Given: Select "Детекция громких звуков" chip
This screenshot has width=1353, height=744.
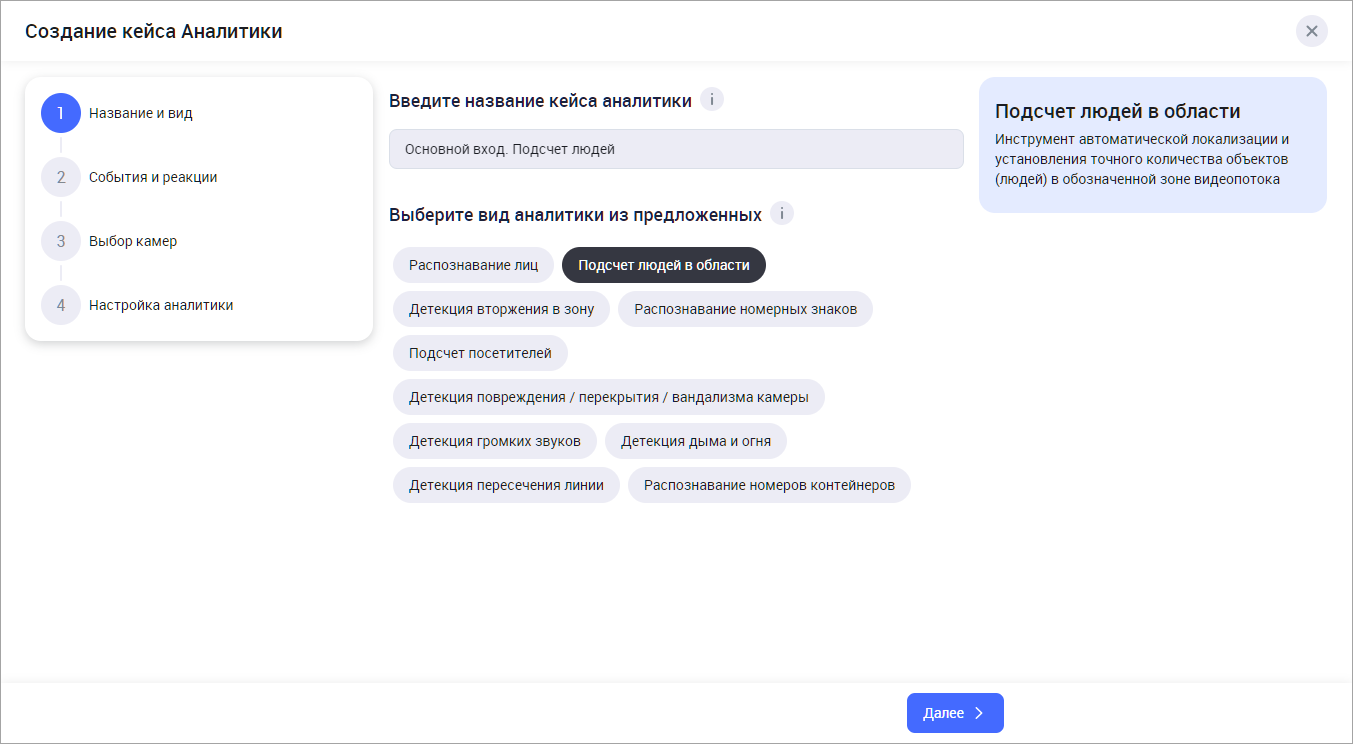Looking at the screenshot, I should 494,441.
